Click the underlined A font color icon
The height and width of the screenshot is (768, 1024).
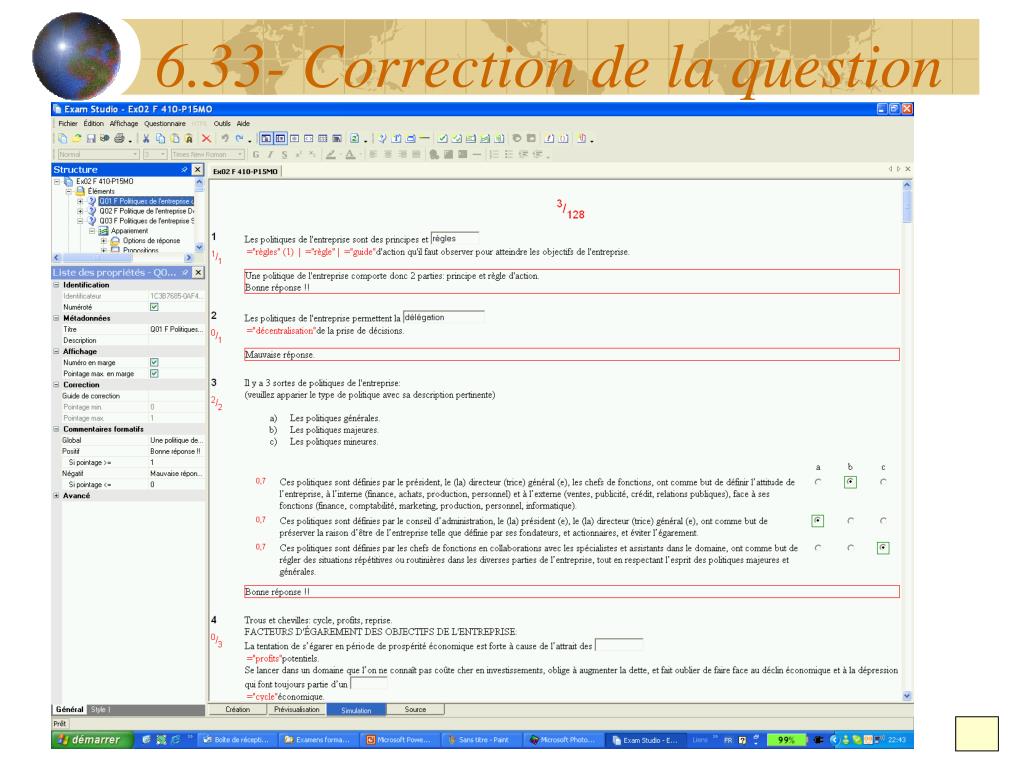click(x=351, y=155)
